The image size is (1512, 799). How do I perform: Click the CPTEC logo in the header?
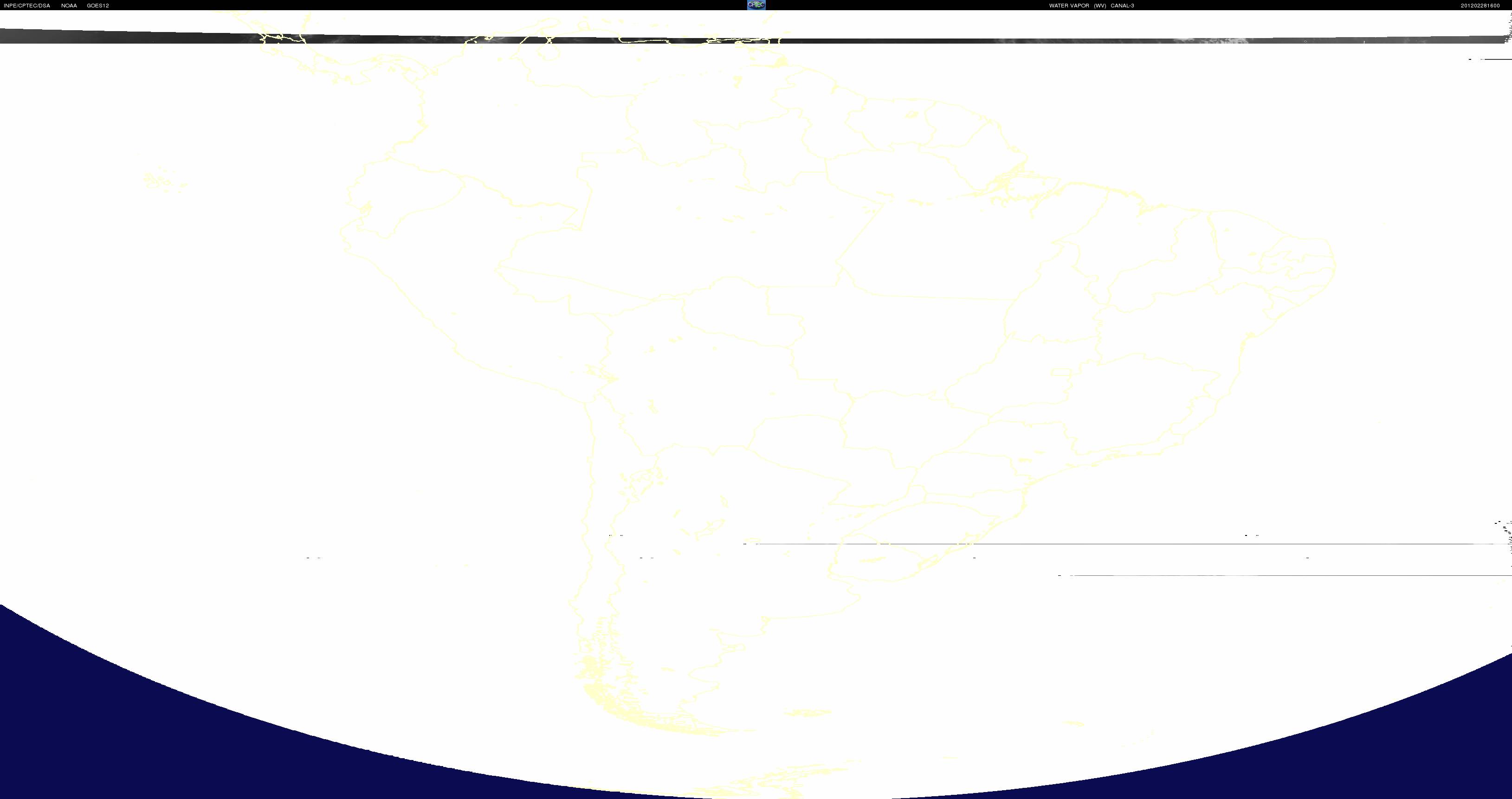coord(756,5)
